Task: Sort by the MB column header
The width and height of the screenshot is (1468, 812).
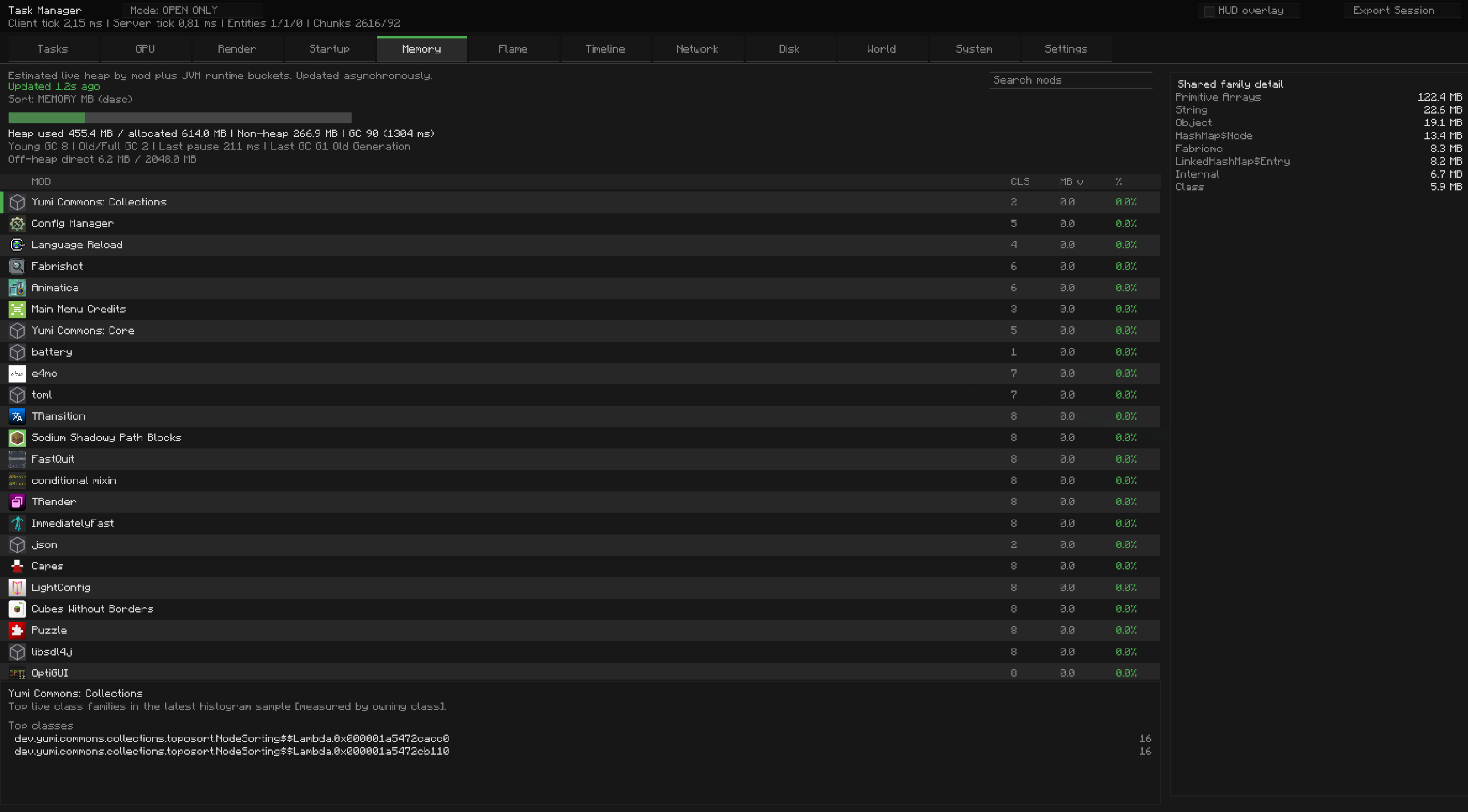Action: point(1071,182)
